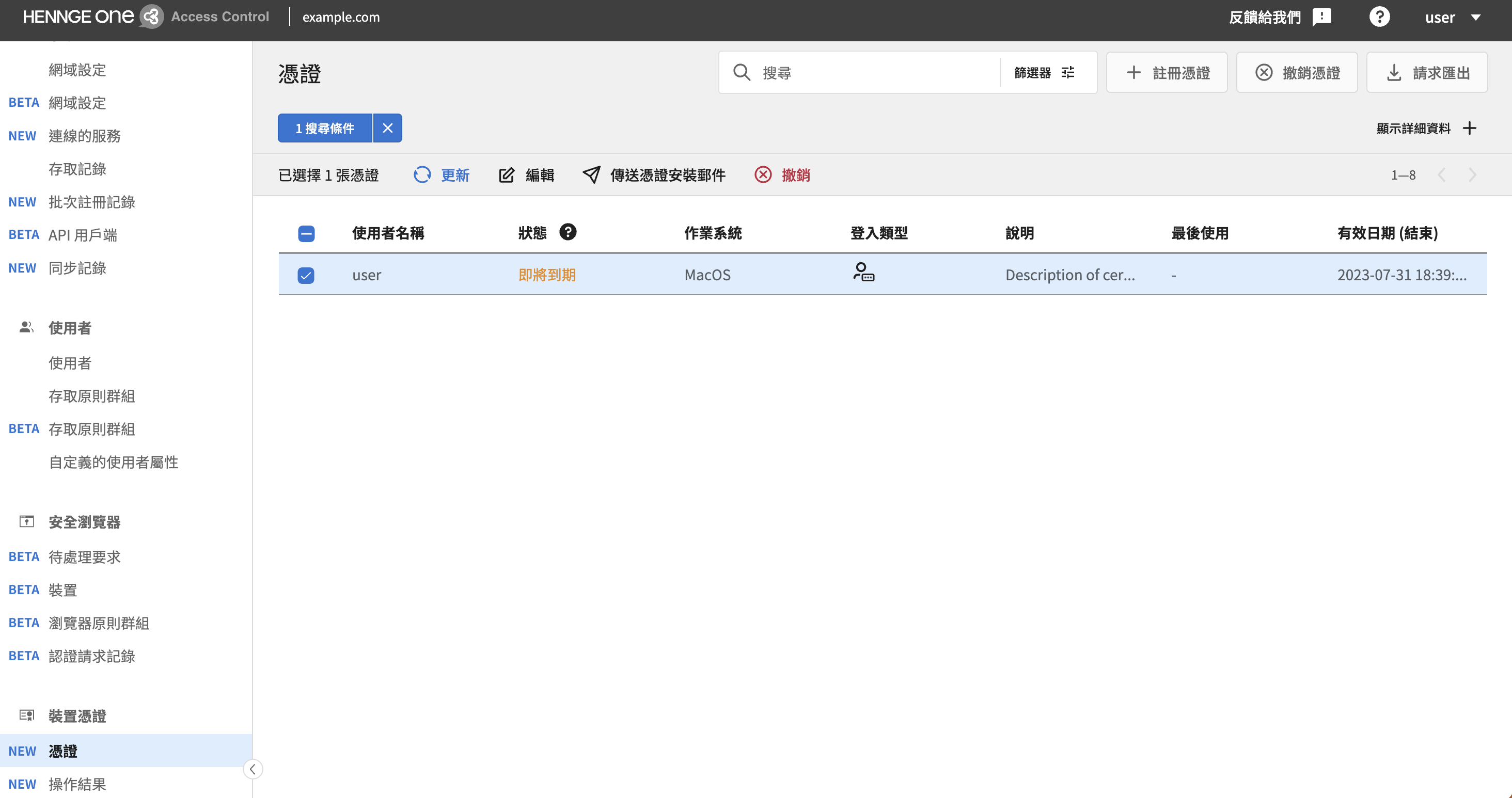Screen dimensions: 1512x798
Task: Open the feedback speech bubble icon
Action: point(1322,17)
